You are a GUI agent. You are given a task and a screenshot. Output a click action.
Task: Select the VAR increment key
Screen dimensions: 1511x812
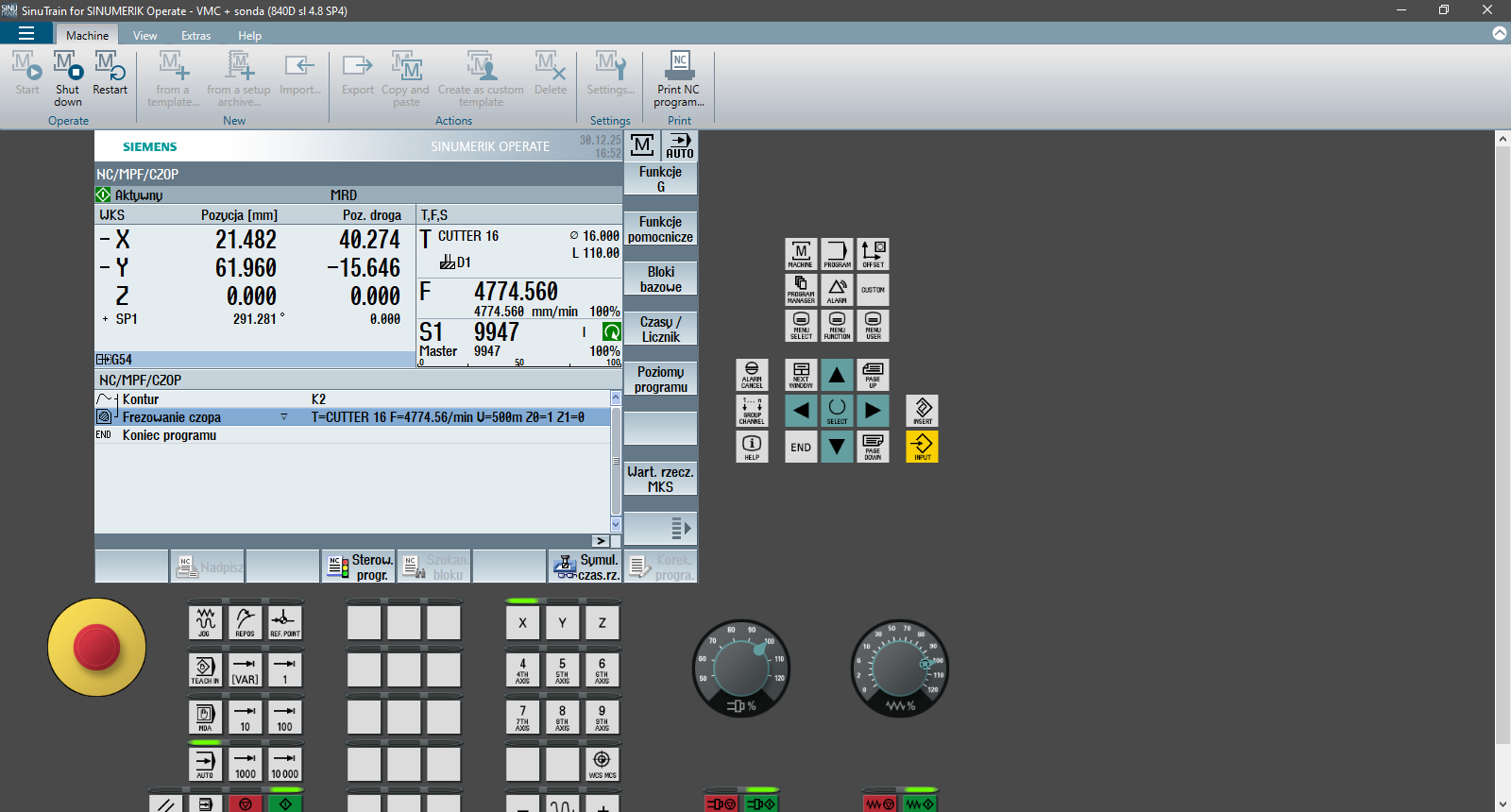[x=245, y=670]
